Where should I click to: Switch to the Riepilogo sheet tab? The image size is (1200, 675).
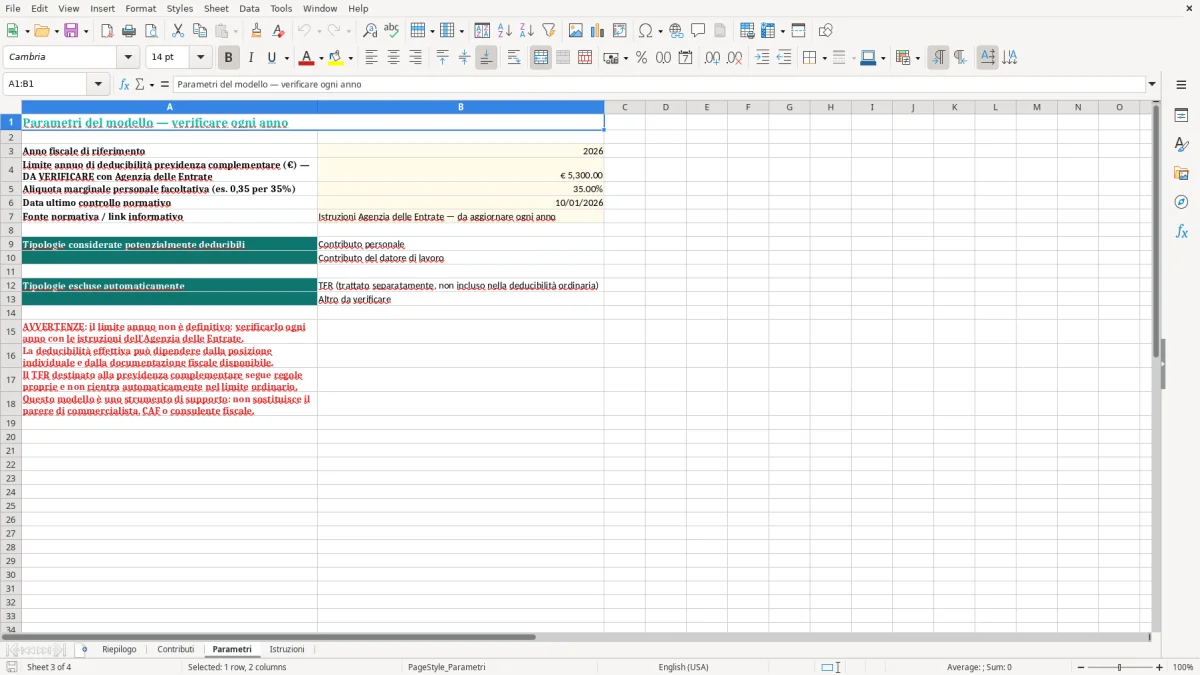119,650
